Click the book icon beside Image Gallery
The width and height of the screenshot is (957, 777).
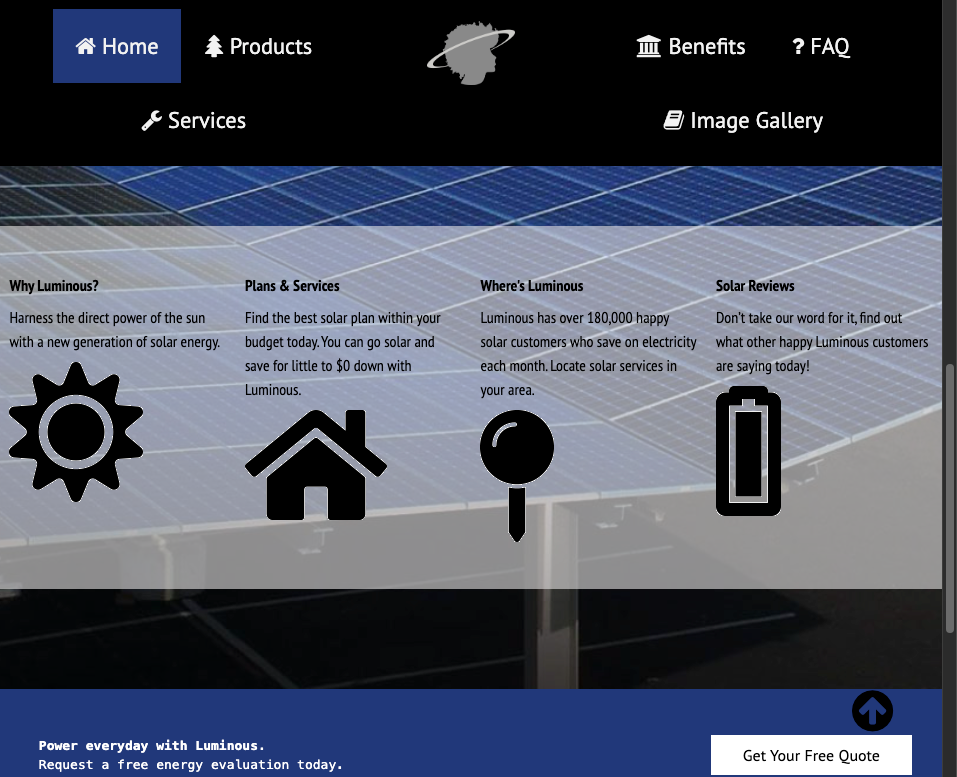pyautogui.click(x=673, y=120)
